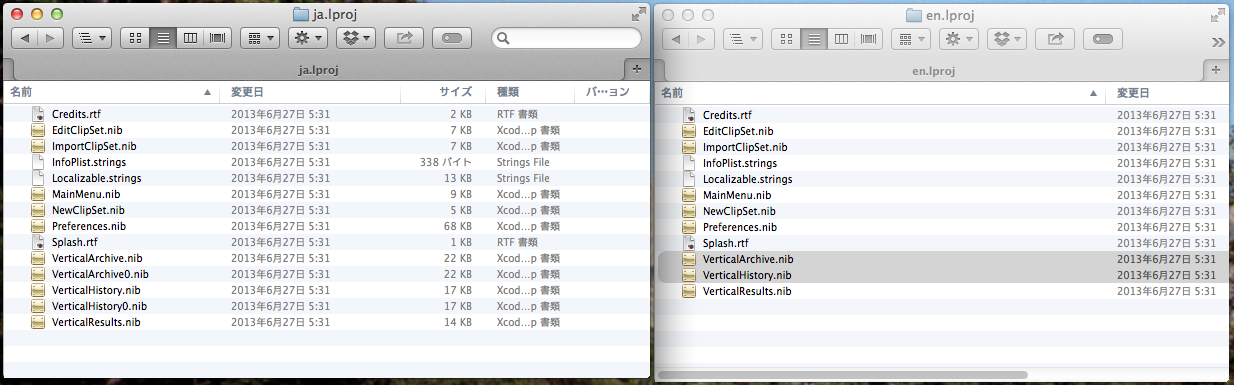Select Splash.rtf icon in ja.lproj window
This screenshot has width=1234, height=385.
[39, 242]
